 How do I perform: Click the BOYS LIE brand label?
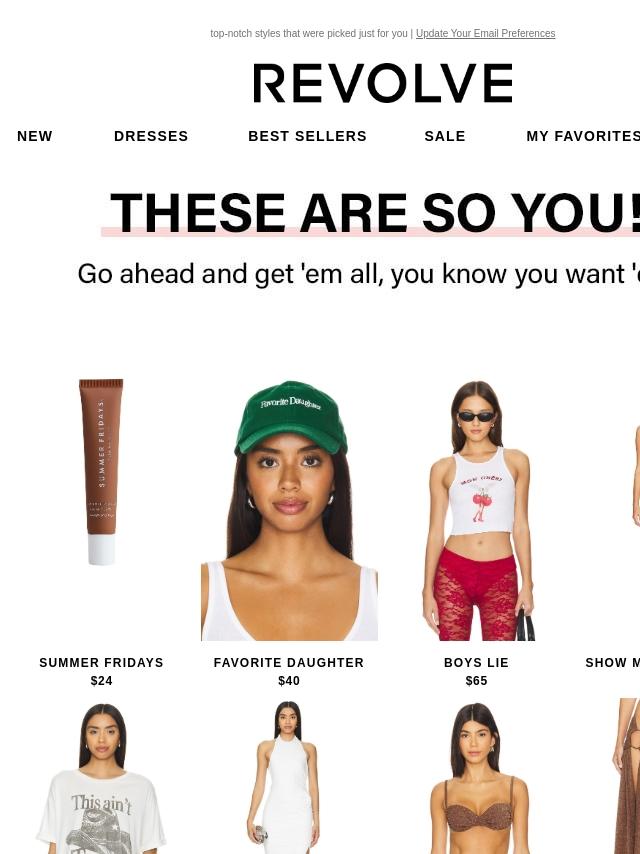(x=476, y=663)
